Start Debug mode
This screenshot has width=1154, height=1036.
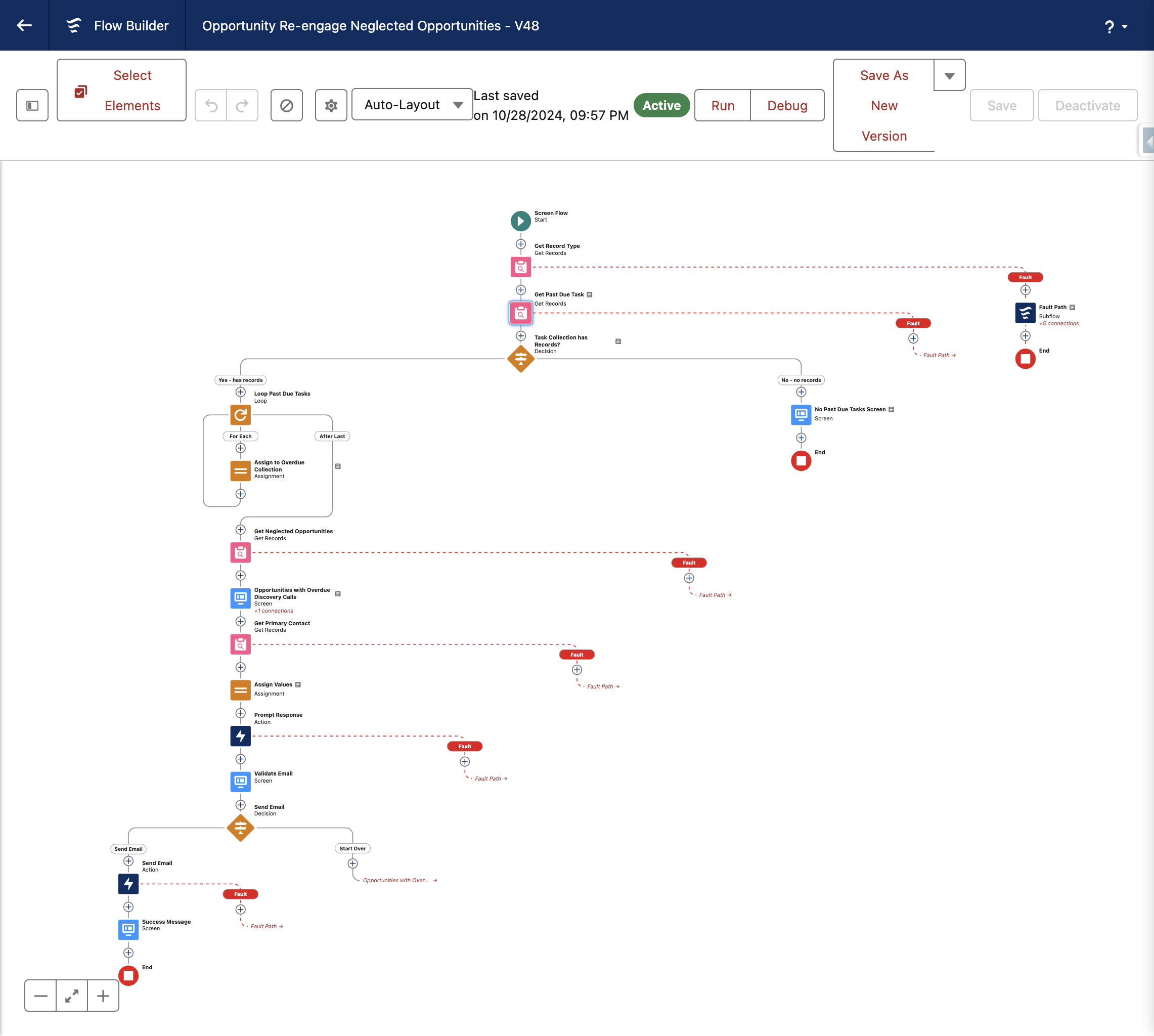pyautogui.click(x=787, y=105)
